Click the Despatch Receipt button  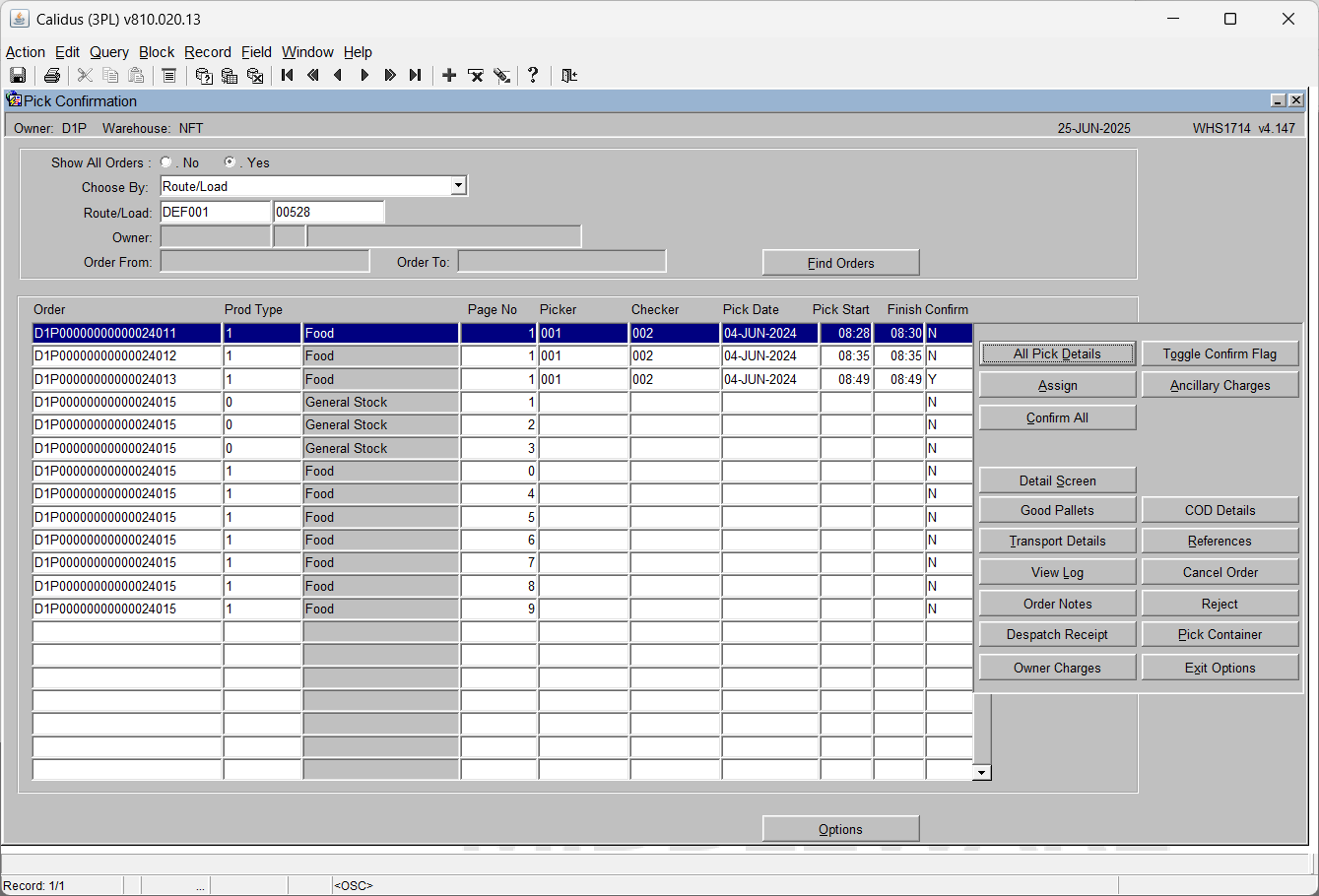(1058, 635)
